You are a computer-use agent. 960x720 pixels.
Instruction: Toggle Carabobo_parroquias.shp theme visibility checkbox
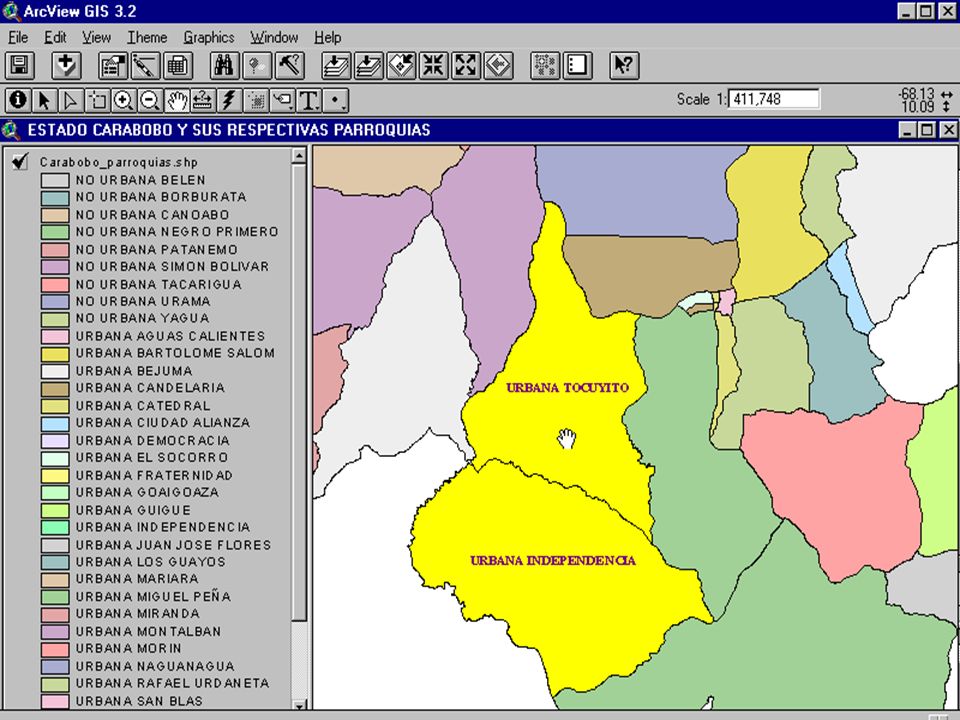20,162
